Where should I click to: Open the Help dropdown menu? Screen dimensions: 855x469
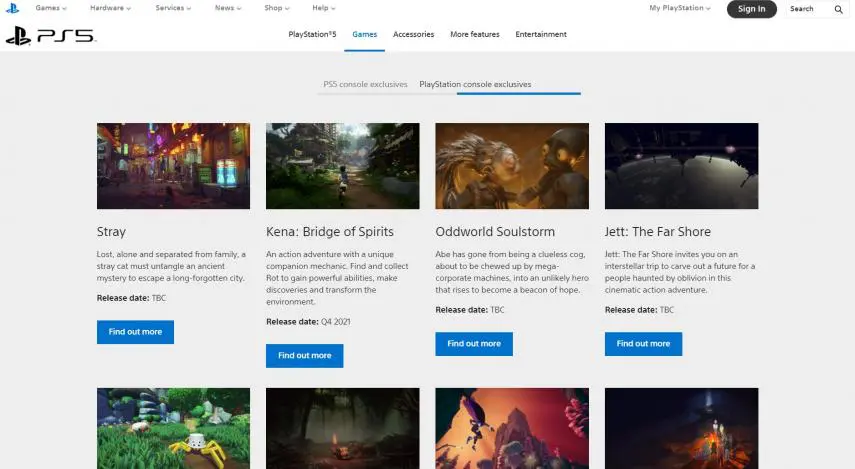tap(323, 8)
